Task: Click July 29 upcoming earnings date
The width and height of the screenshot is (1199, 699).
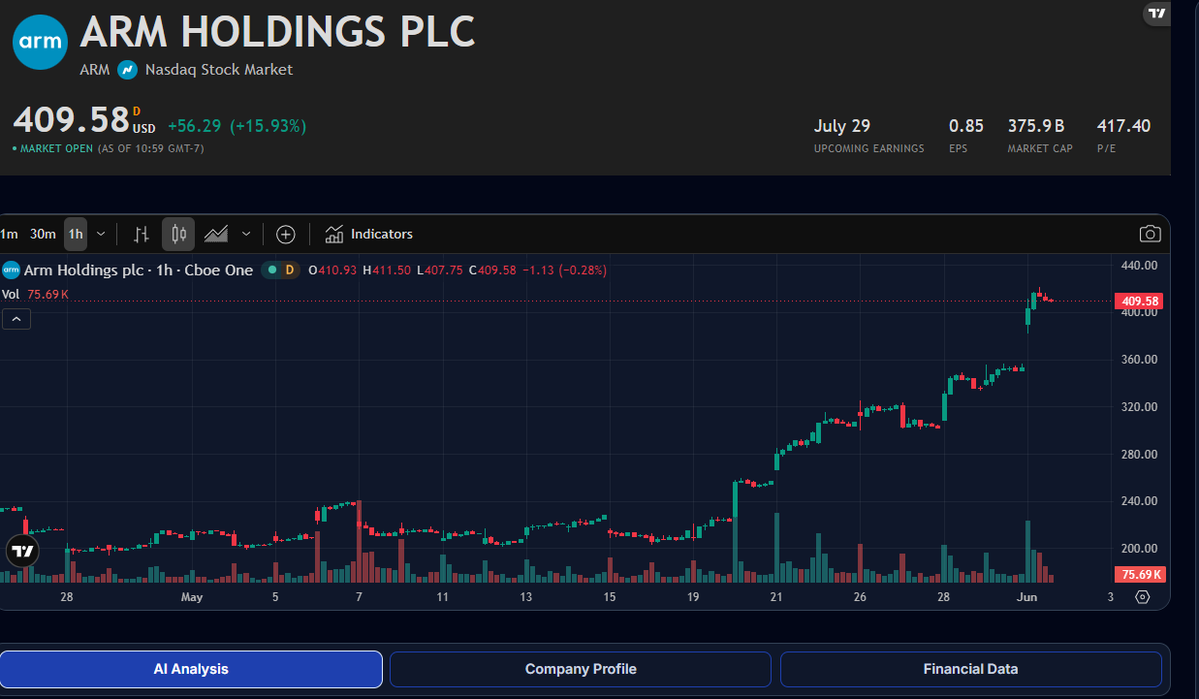Action: [x=842, y=126]
